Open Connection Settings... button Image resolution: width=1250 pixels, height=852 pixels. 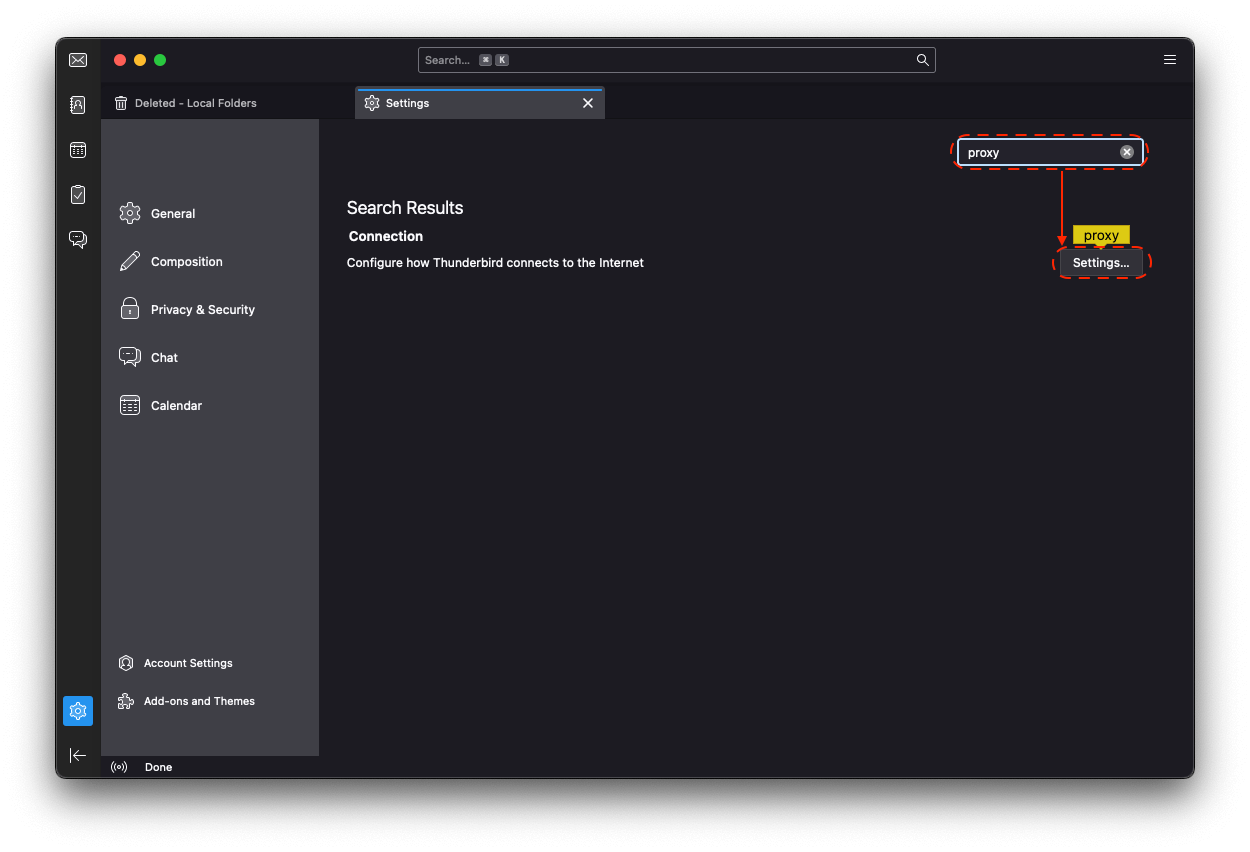tap(1100, 263)
